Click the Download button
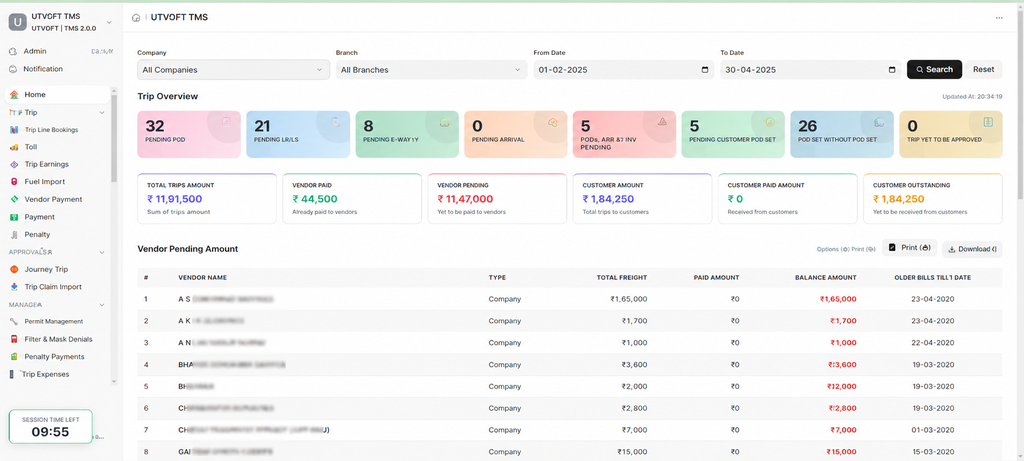The image size is (1024, 461). (x=972, y=249)
